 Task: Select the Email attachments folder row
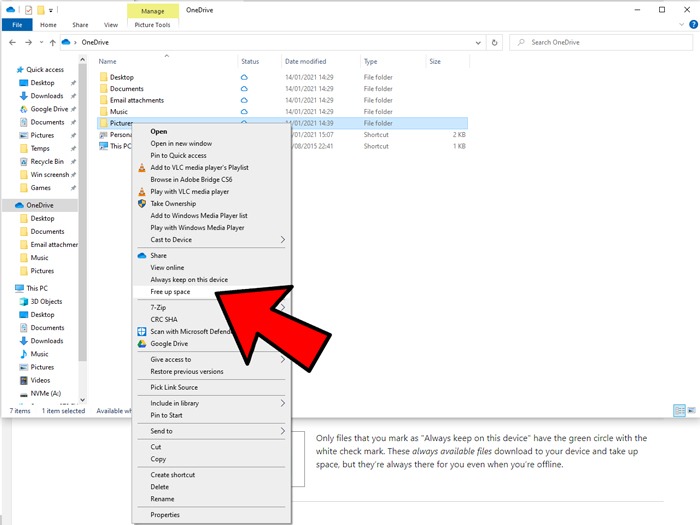coord(282,100)
